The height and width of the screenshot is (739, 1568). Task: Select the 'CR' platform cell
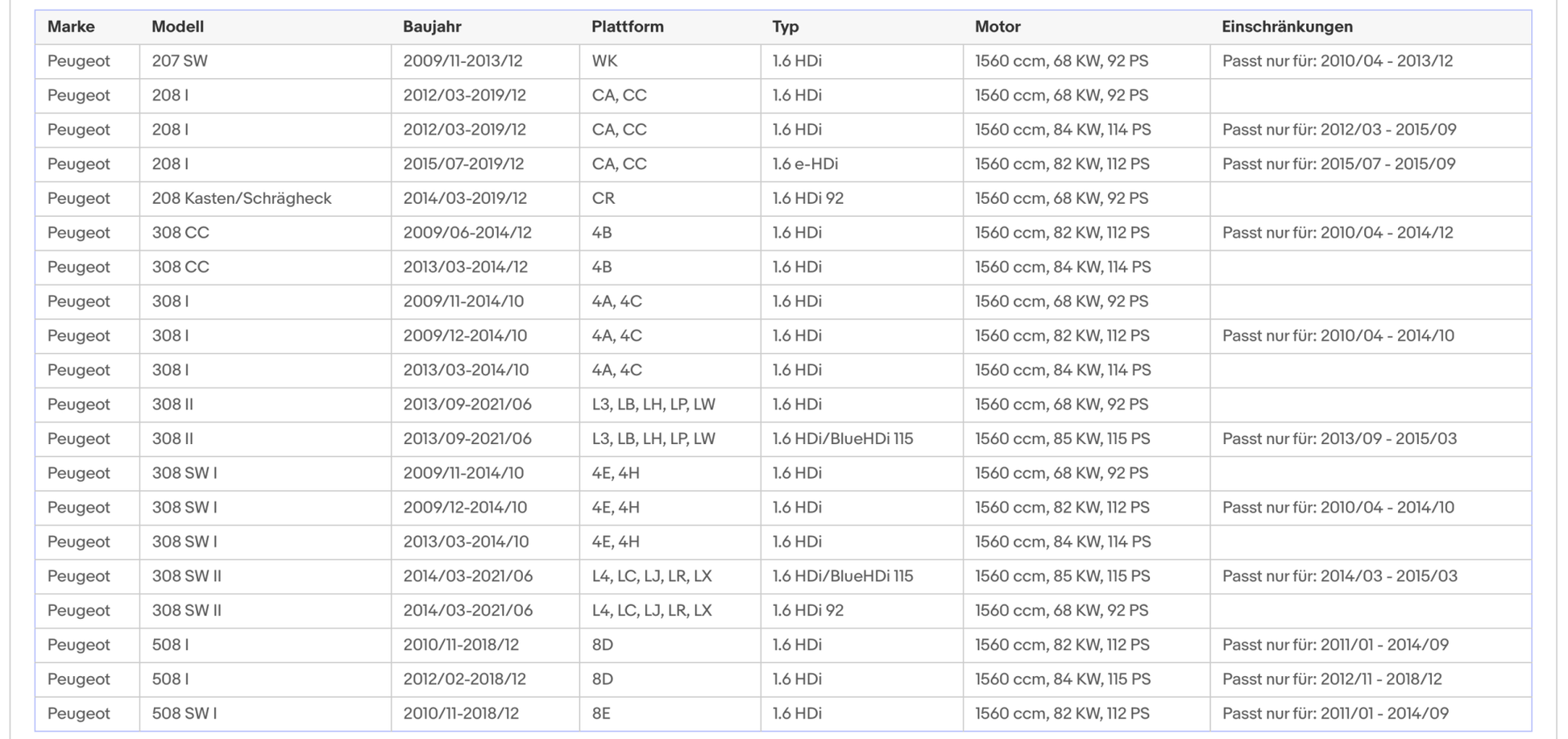click(603, 198)
